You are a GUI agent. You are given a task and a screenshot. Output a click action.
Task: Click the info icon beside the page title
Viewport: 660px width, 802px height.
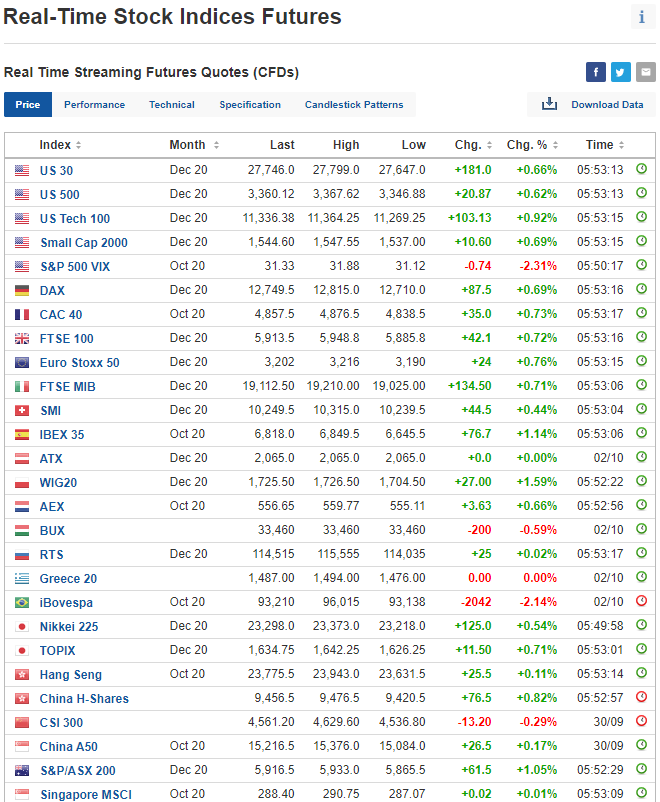point(641,17)
